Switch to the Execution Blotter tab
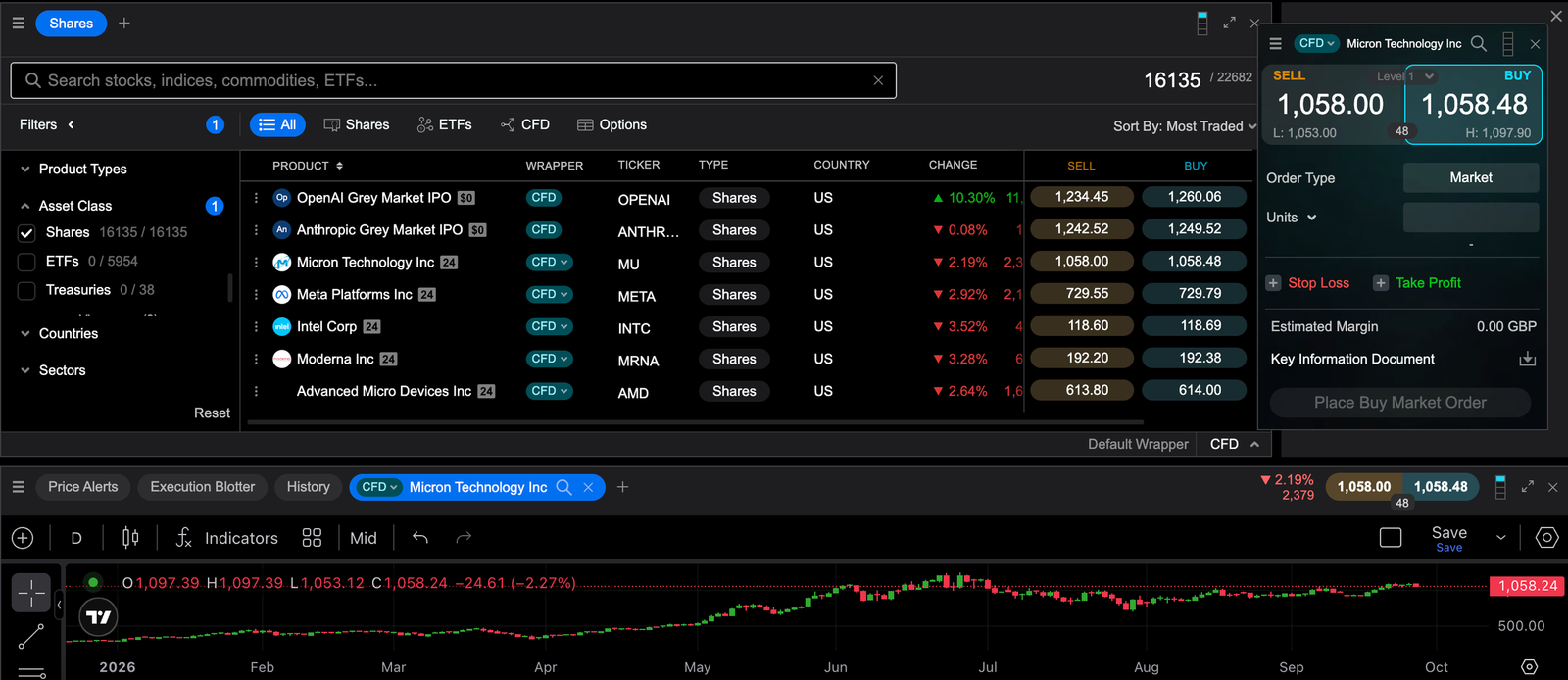The image size is (1568, 680). coord(202,487)
